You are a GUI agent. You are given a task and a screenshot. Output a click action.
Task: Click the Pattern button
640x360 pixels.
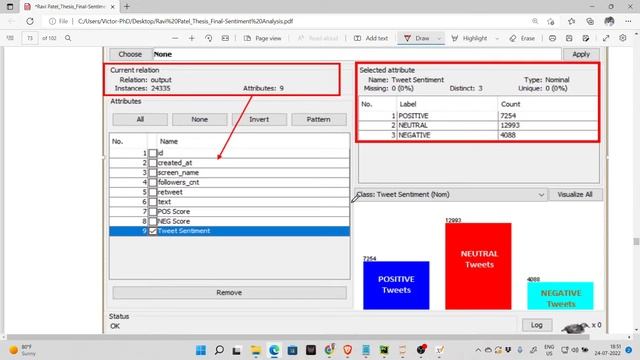click(319, 119)
